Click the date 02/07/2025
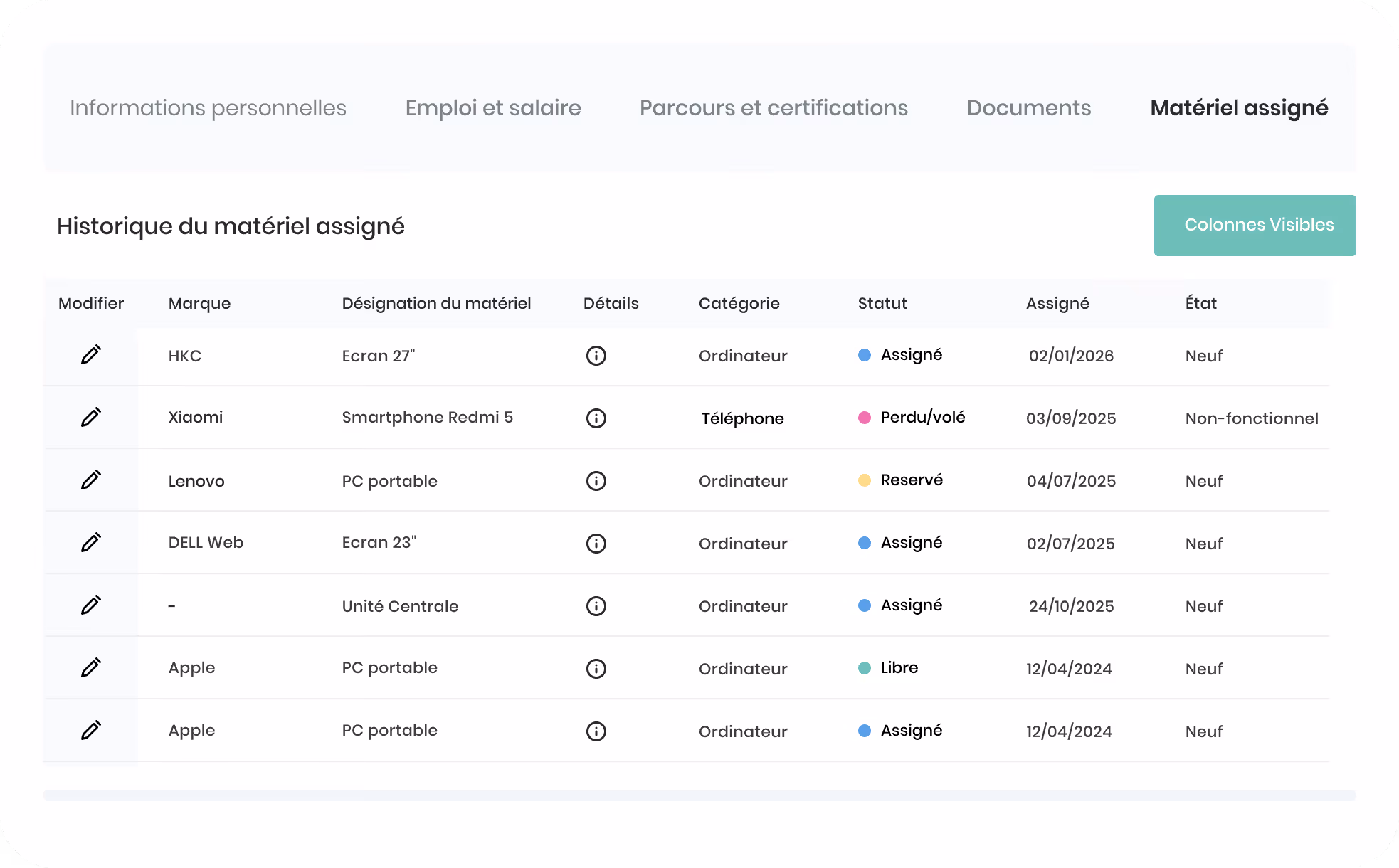 coord(1070,544)
